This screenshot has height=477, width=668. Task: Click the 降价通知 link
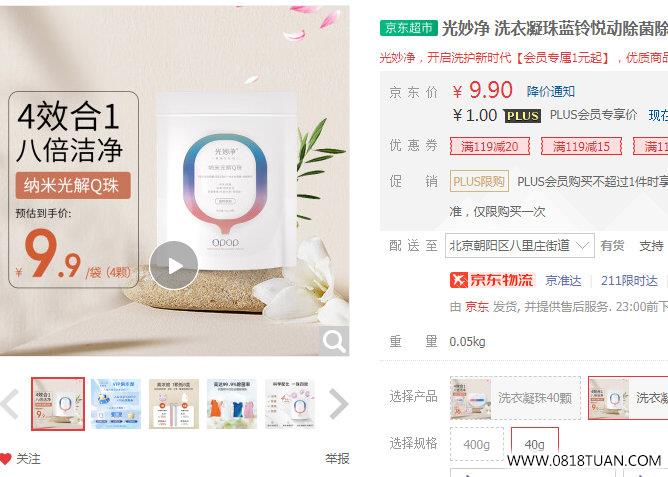(551, 91)
